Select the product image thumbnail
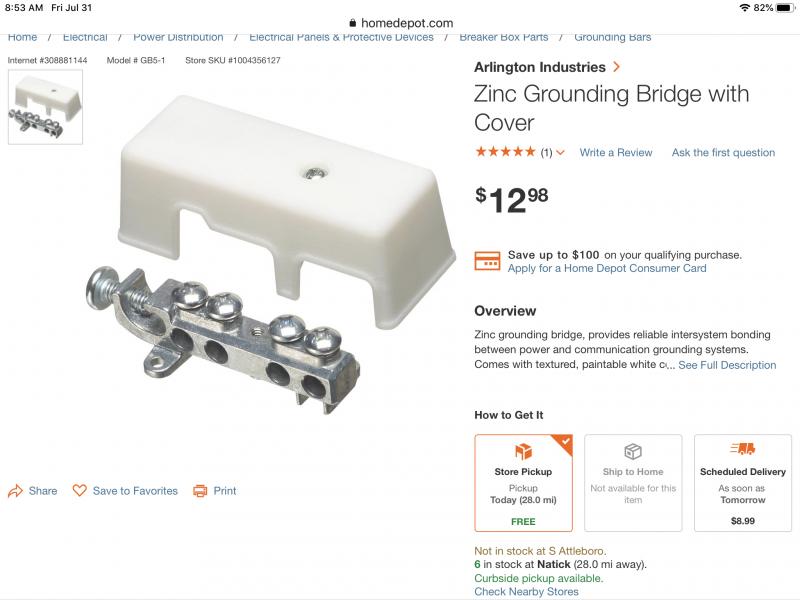This screenshot has width=800, height=600. [45, 107]
